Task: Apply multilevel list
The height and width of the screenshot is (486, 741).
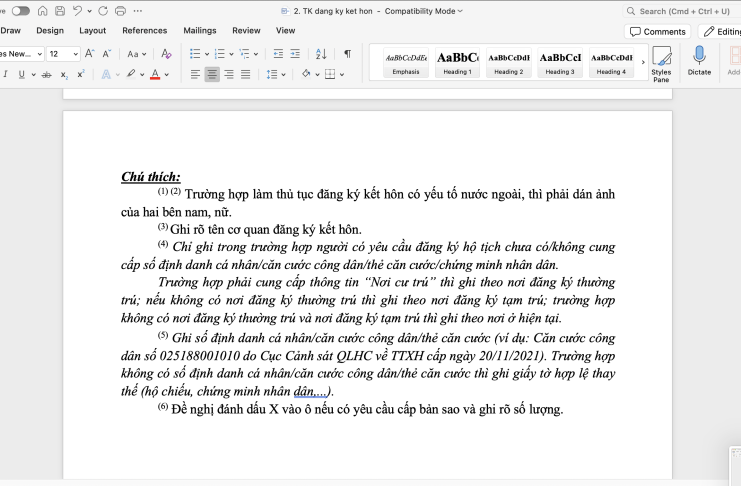Action: [x=244, y=54]
